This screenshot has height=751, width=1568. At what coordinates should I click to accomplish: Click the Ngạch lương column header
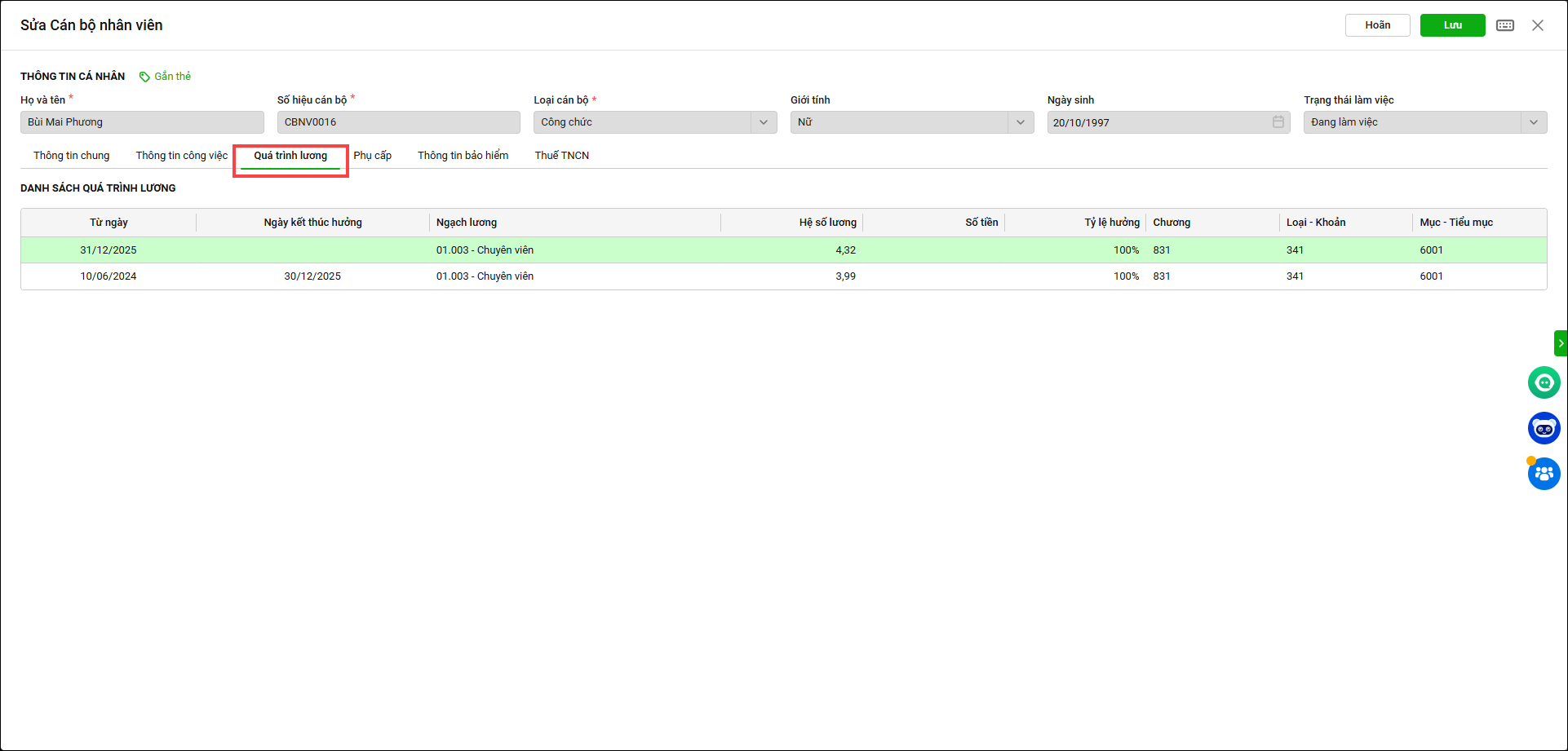(x=575, y=223)
